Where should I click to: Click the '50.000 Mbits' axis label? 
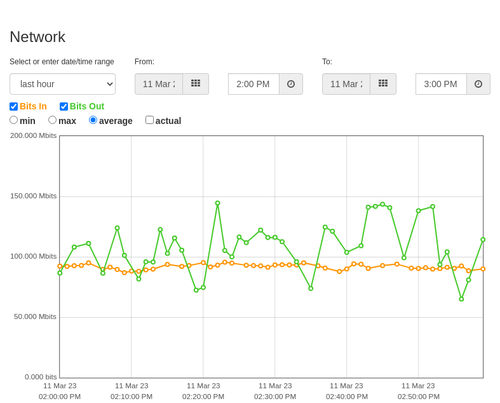[35, 317]
